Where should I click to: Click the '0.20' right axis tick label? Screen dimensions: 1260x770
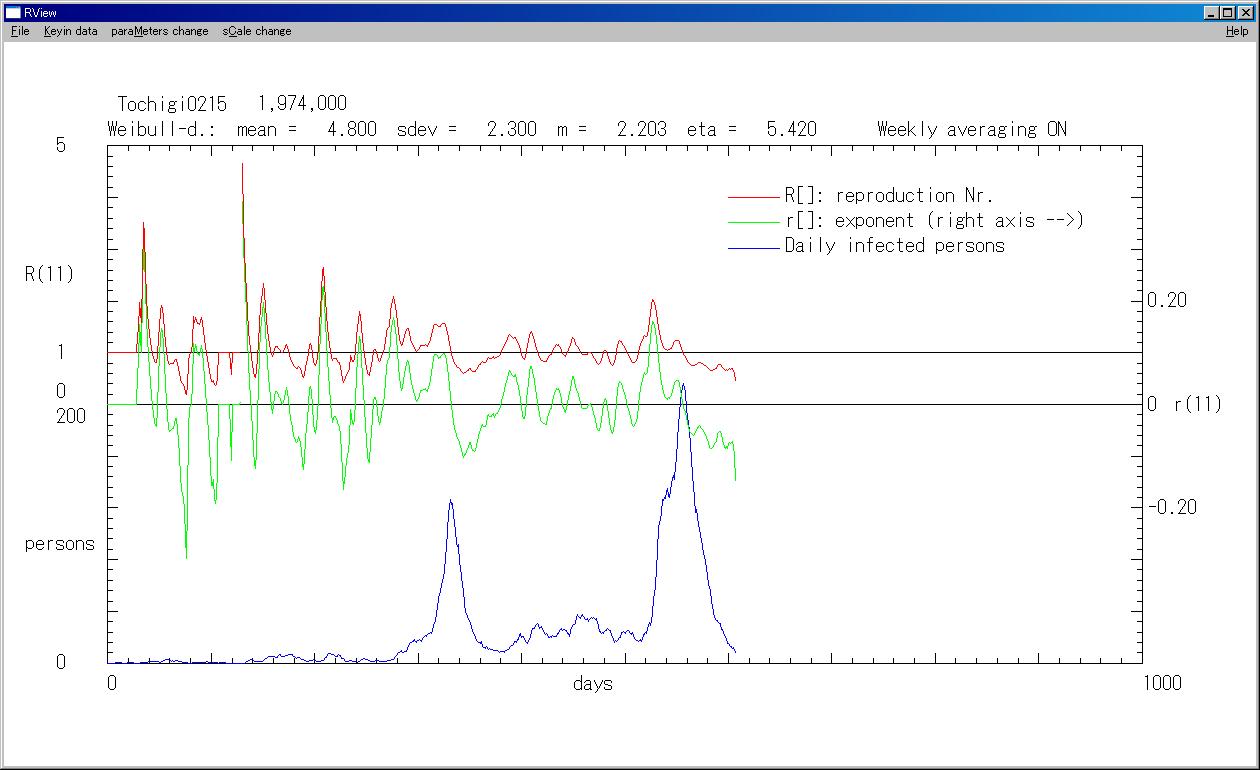click(1167, 300)
